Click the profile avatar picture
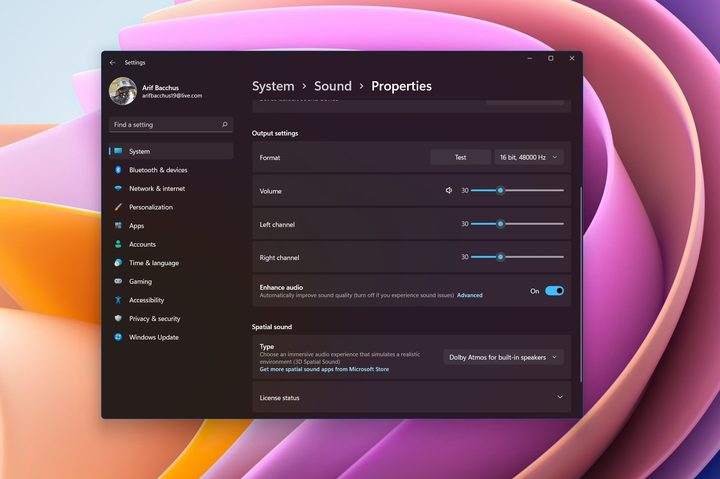This screenshot has width=720, height=479. [123, 91]
